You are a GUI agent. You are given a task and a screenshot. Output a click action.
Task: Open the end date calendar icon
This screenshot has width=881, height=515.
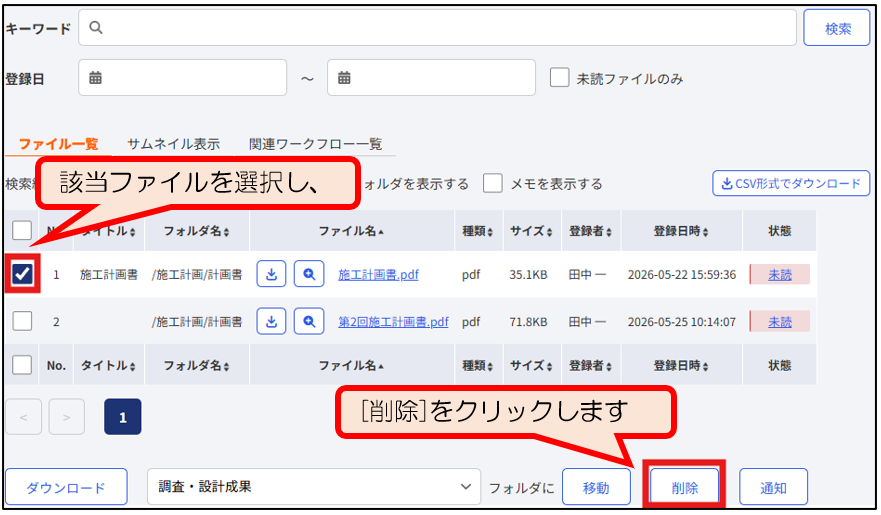click(344, 78)
